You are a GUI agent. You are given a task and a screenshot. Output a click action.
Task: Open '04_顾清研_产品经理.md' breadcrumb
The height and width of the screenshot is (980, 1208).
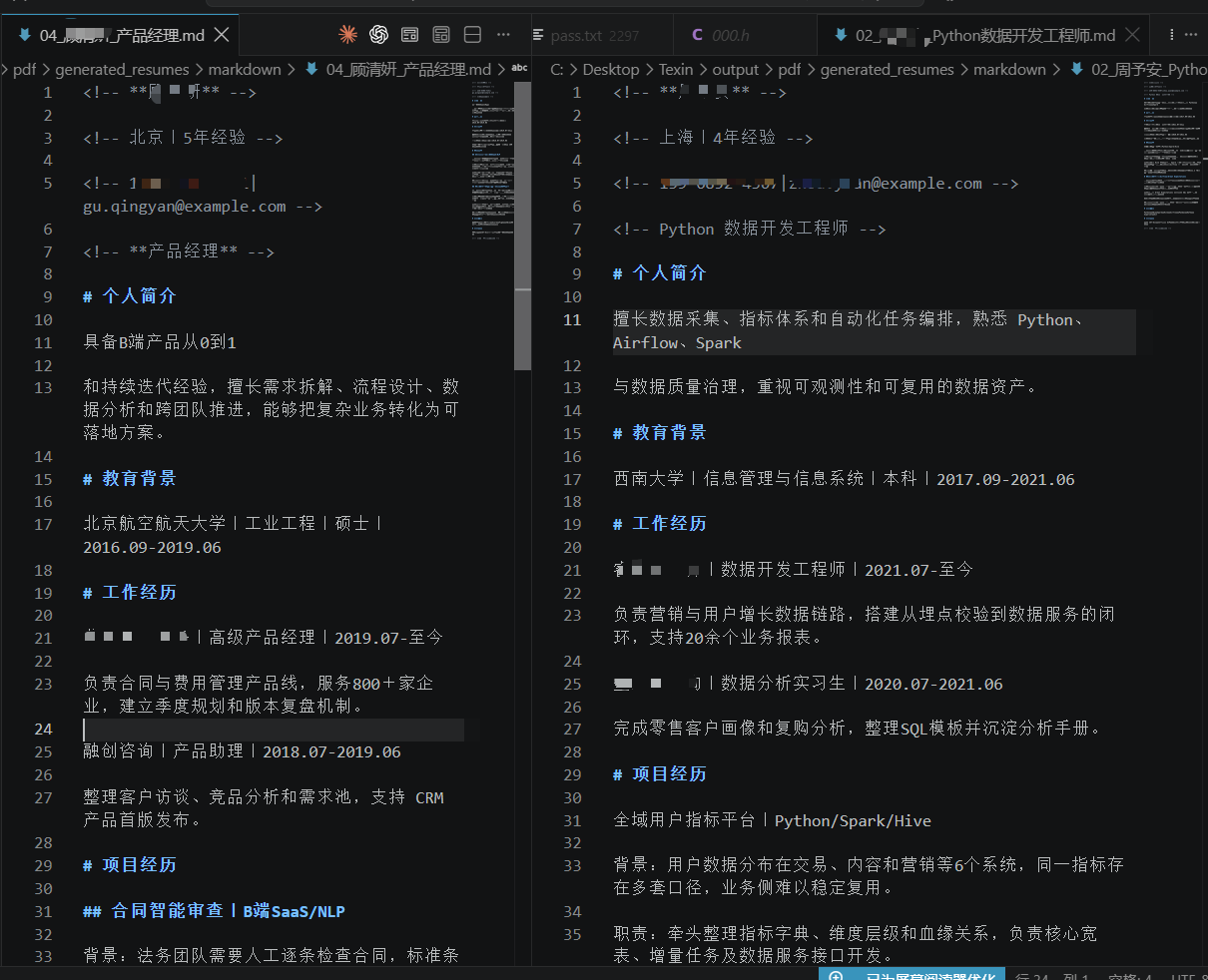click(x=408, y=69)
